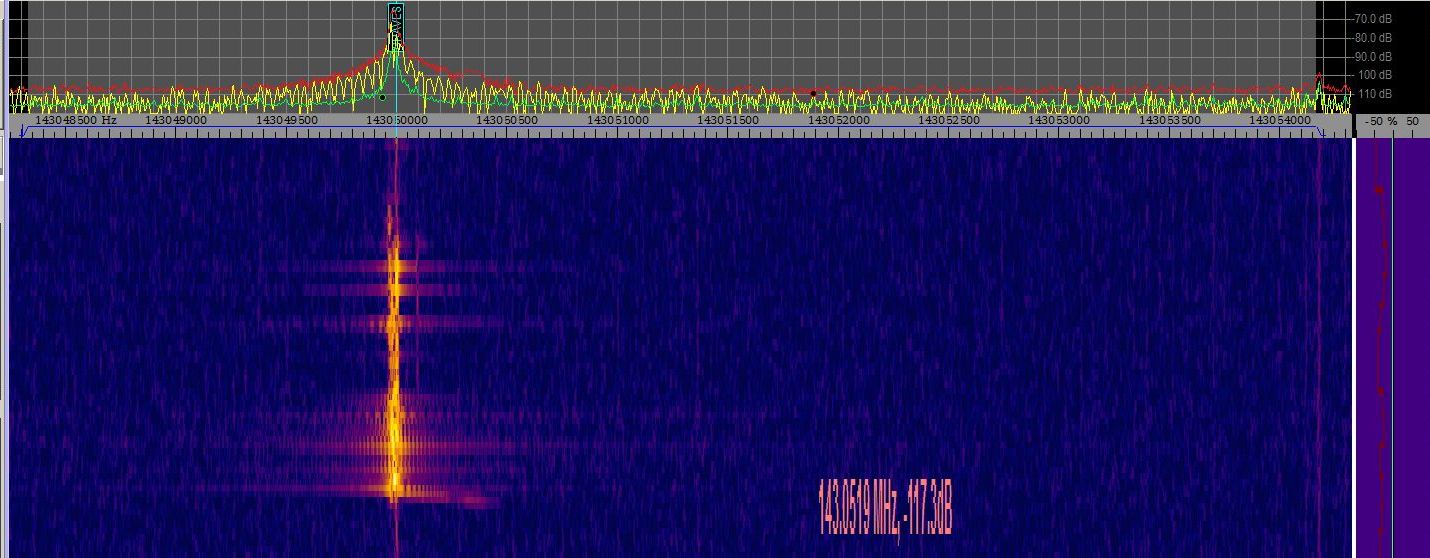Click the 143050000 frequency axis label

pos(397,120)
